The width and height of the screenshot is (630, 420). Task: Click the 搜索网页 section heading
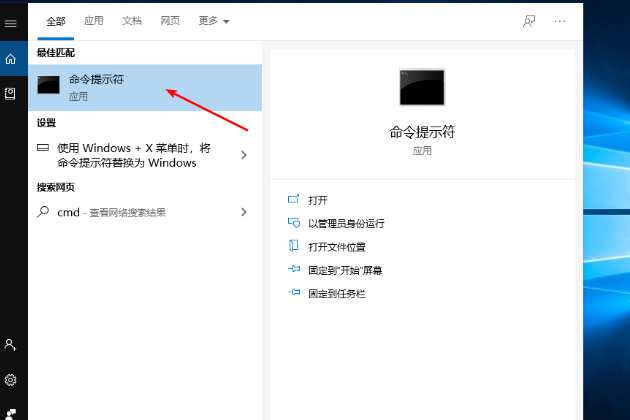56,187
